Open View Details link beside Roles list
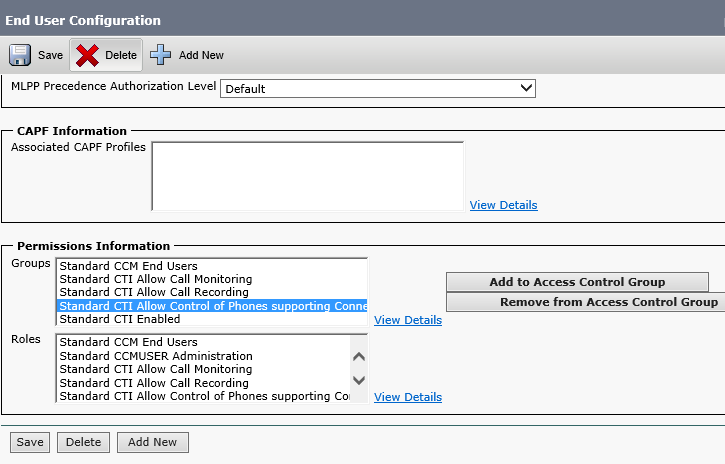 (x=408, y=397)
